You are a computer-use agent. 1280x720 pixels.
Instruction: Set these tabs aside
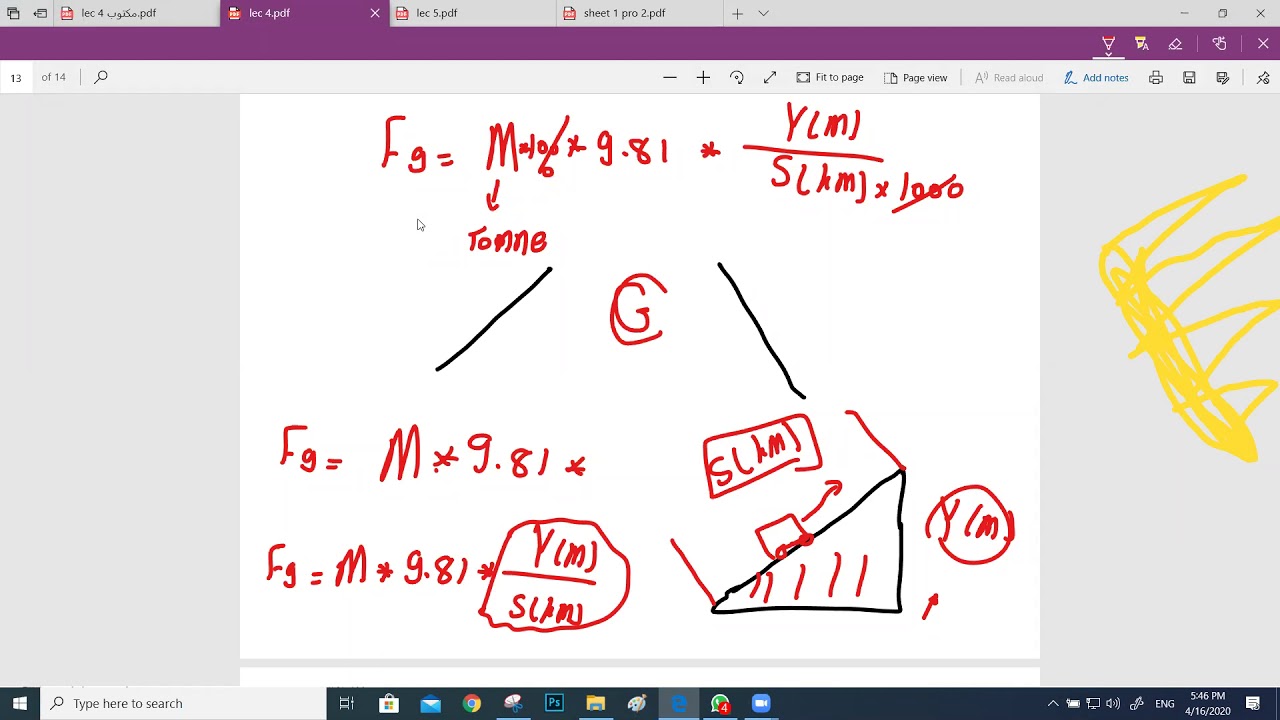pos(40,13)
